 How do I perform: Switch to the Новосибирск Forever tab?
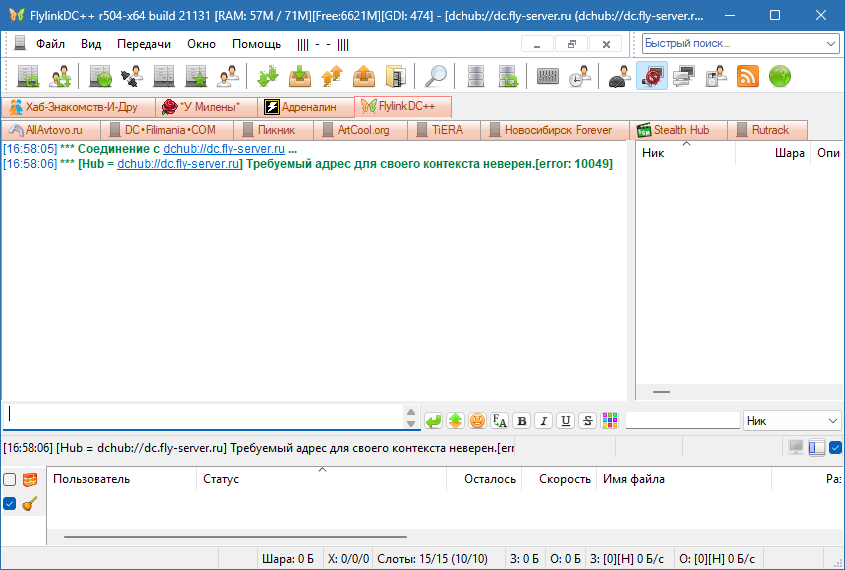coord(555,130)
